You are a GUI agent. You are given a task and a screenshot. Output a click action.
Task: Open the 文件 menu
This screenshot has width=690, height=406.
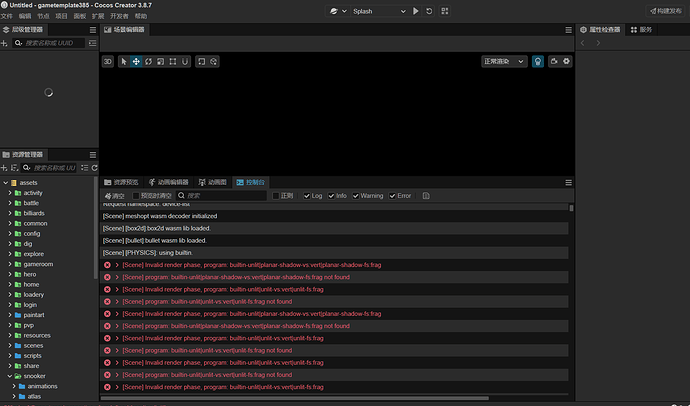pos(7,16)
